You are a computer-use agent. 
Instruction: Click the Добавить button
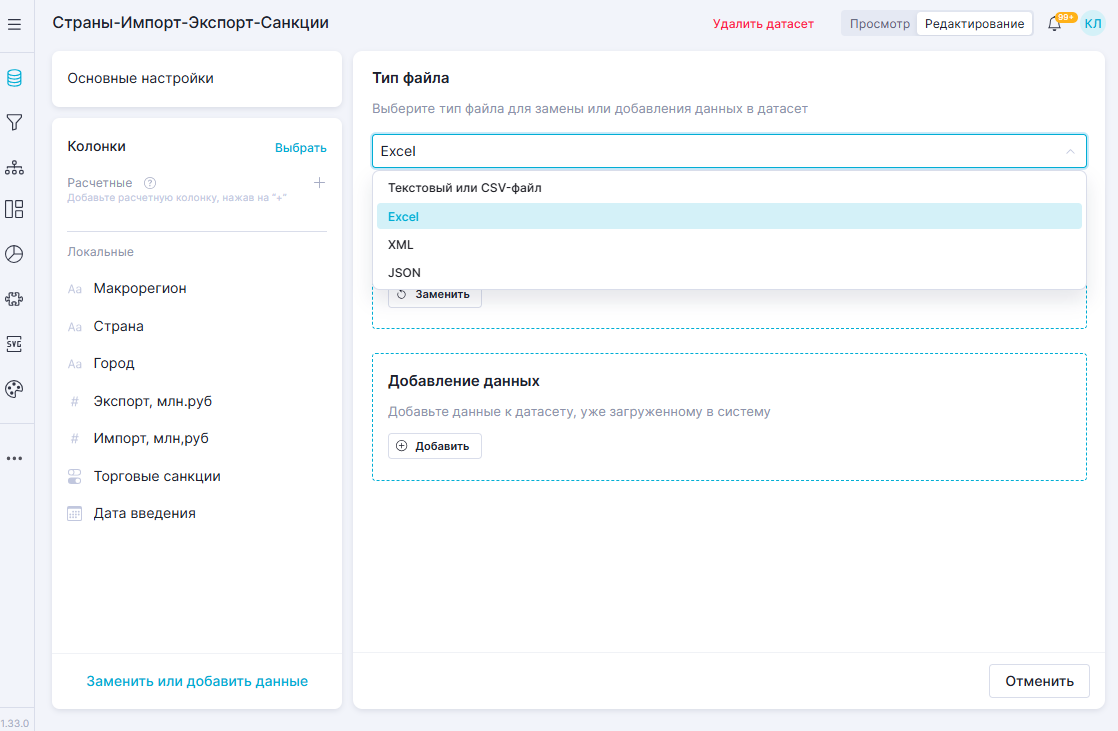click(x=434, y=446)
